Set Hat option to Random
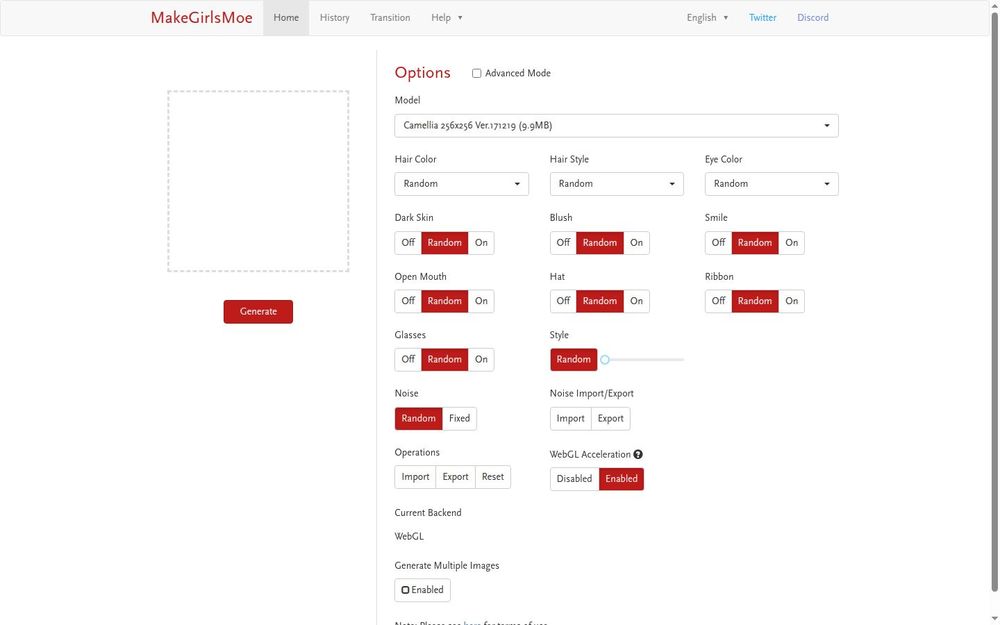1000x625 pixels. pyautogui.click(x=599, y=301)
